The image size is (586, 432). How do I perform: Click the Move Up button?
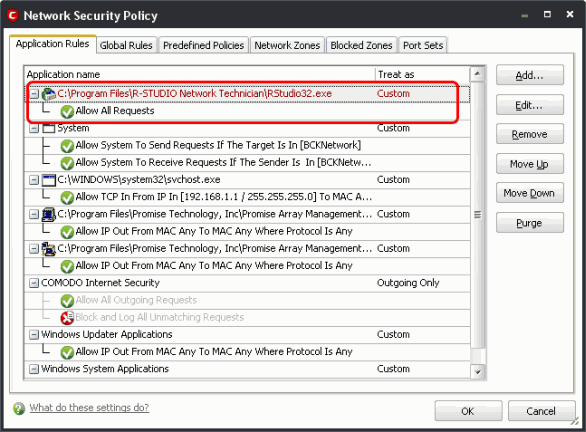coord(530,164)
